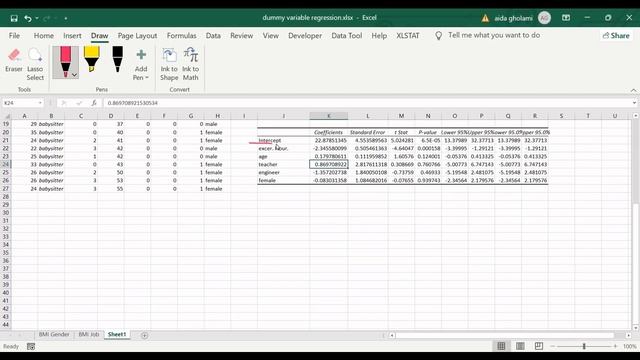Click the 'Intercept' label cell
Screen dimensions: 640x360
pos(283,140)
